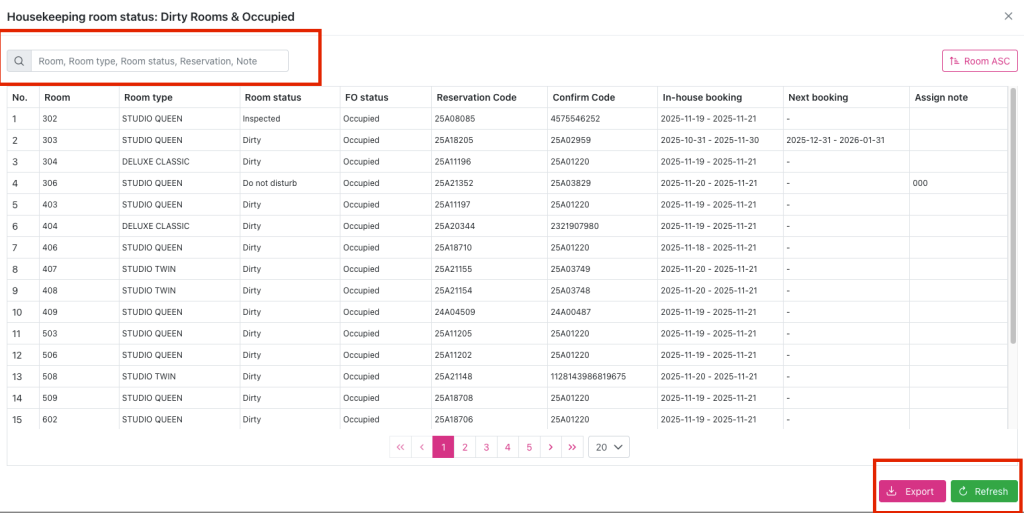
Task: Go to page 3
Action: coord(486,447)
